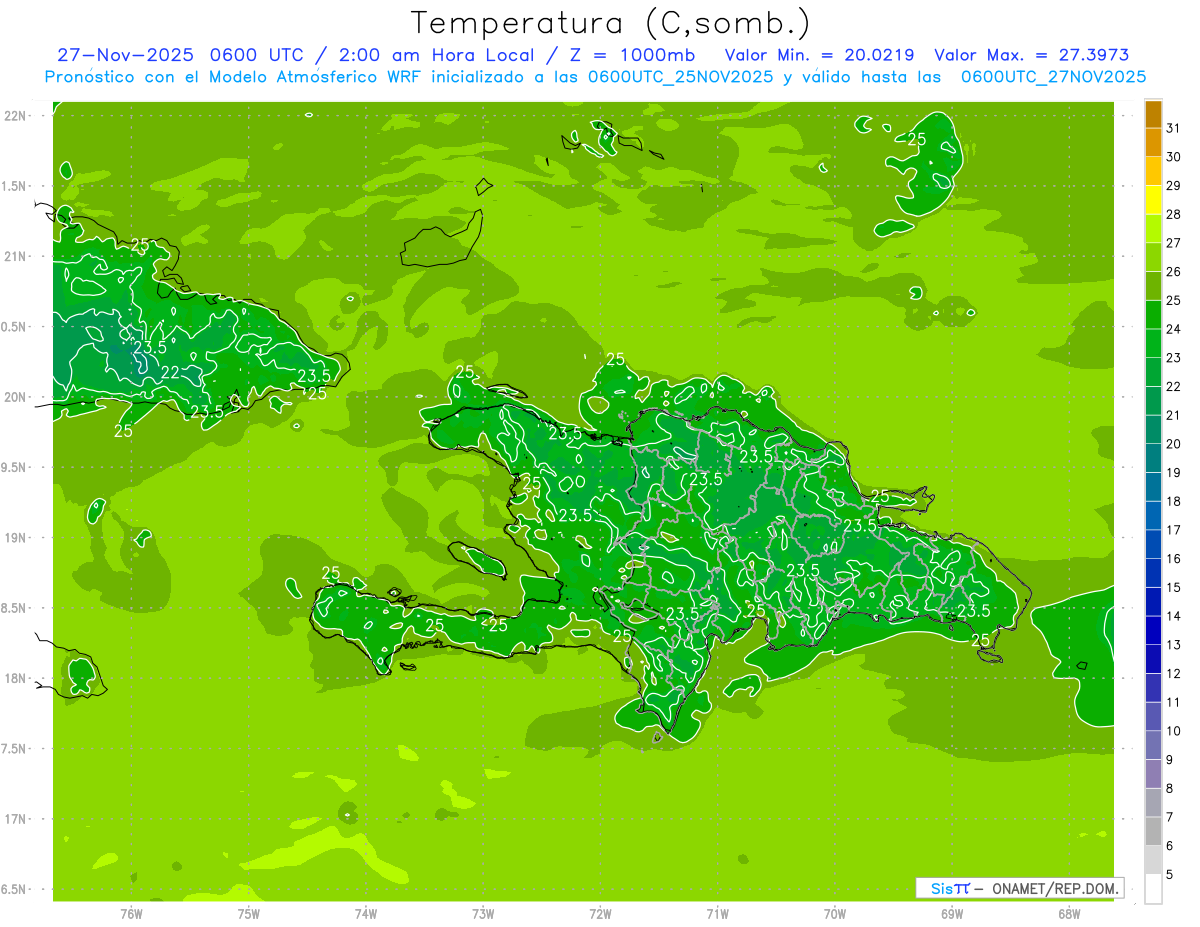Click the '17' label on the color scale
1200x927 pixels.
(x=1174, y=530)
